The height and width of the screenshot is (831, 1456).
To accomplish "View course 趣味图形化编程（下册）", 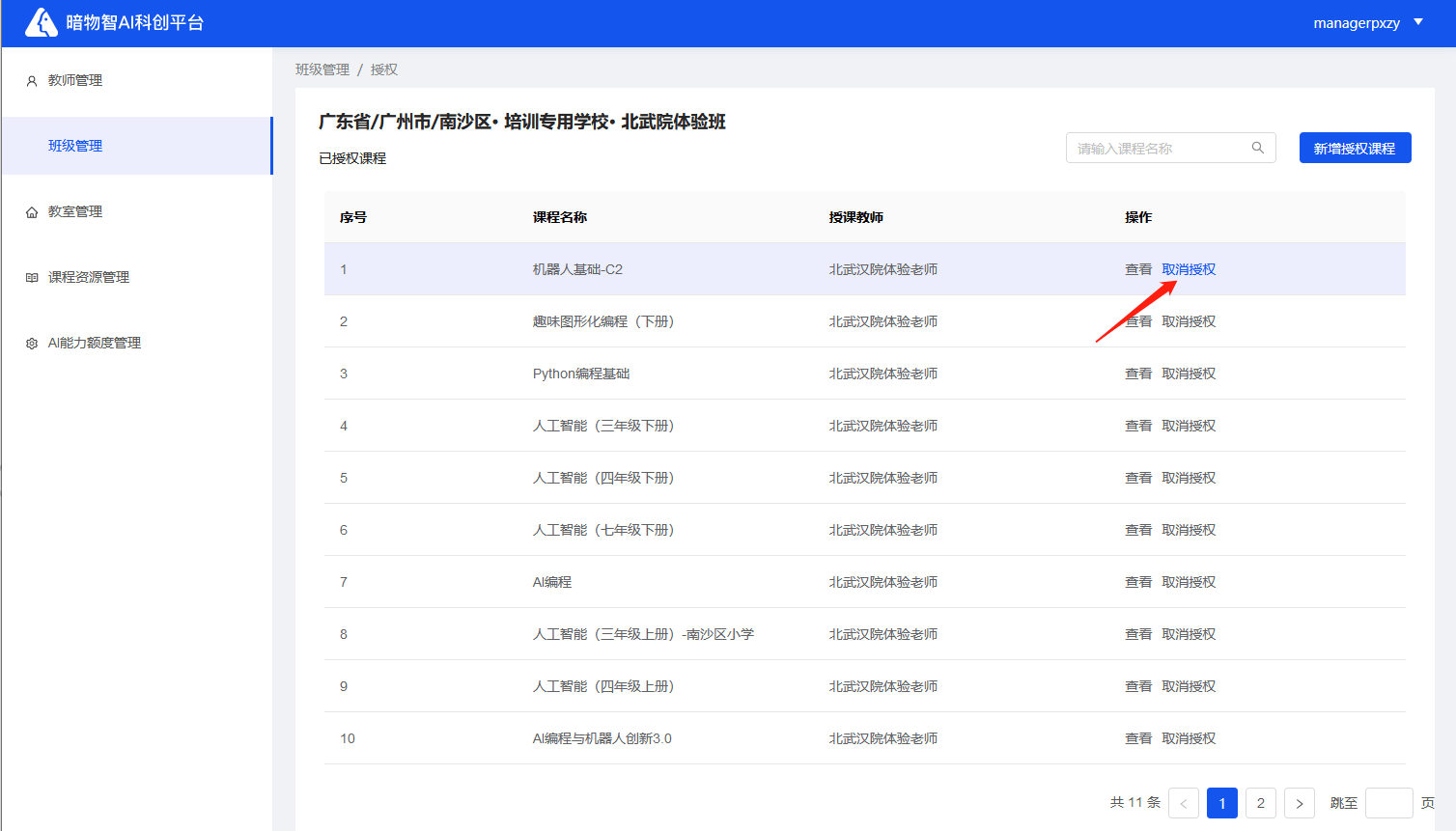I will (1138, 321).
